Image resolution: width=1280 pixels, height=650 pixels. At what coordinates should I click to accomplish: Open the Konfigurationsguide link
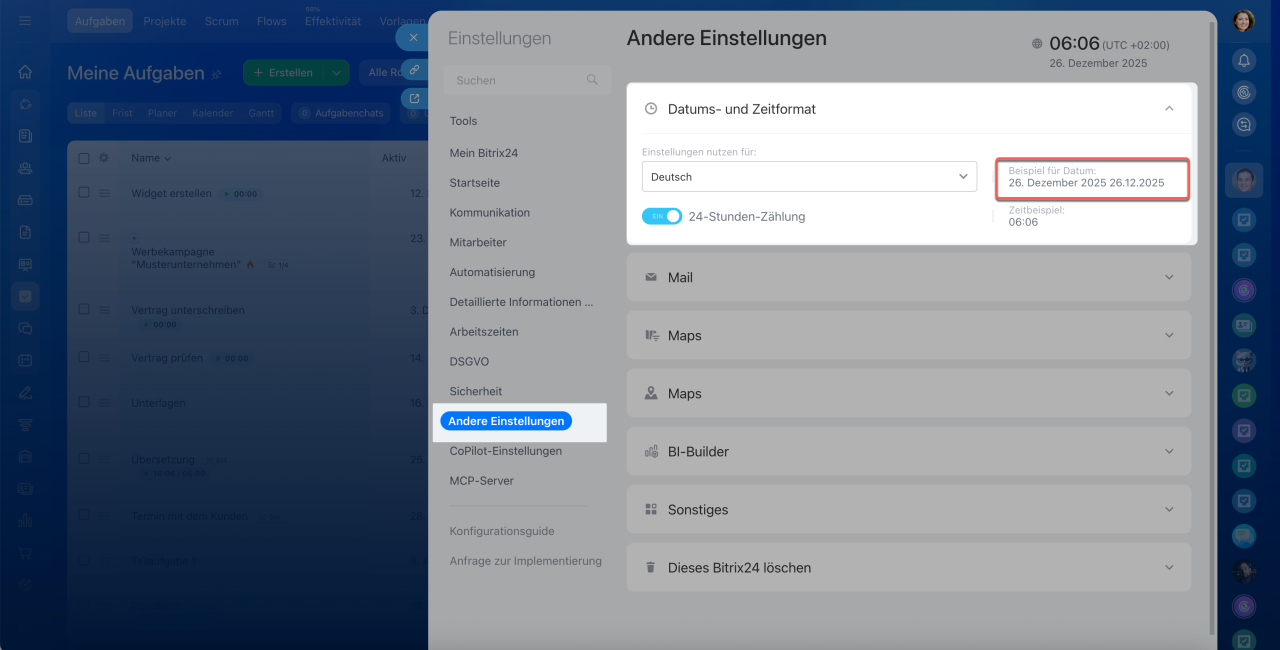tap(502, 531)
